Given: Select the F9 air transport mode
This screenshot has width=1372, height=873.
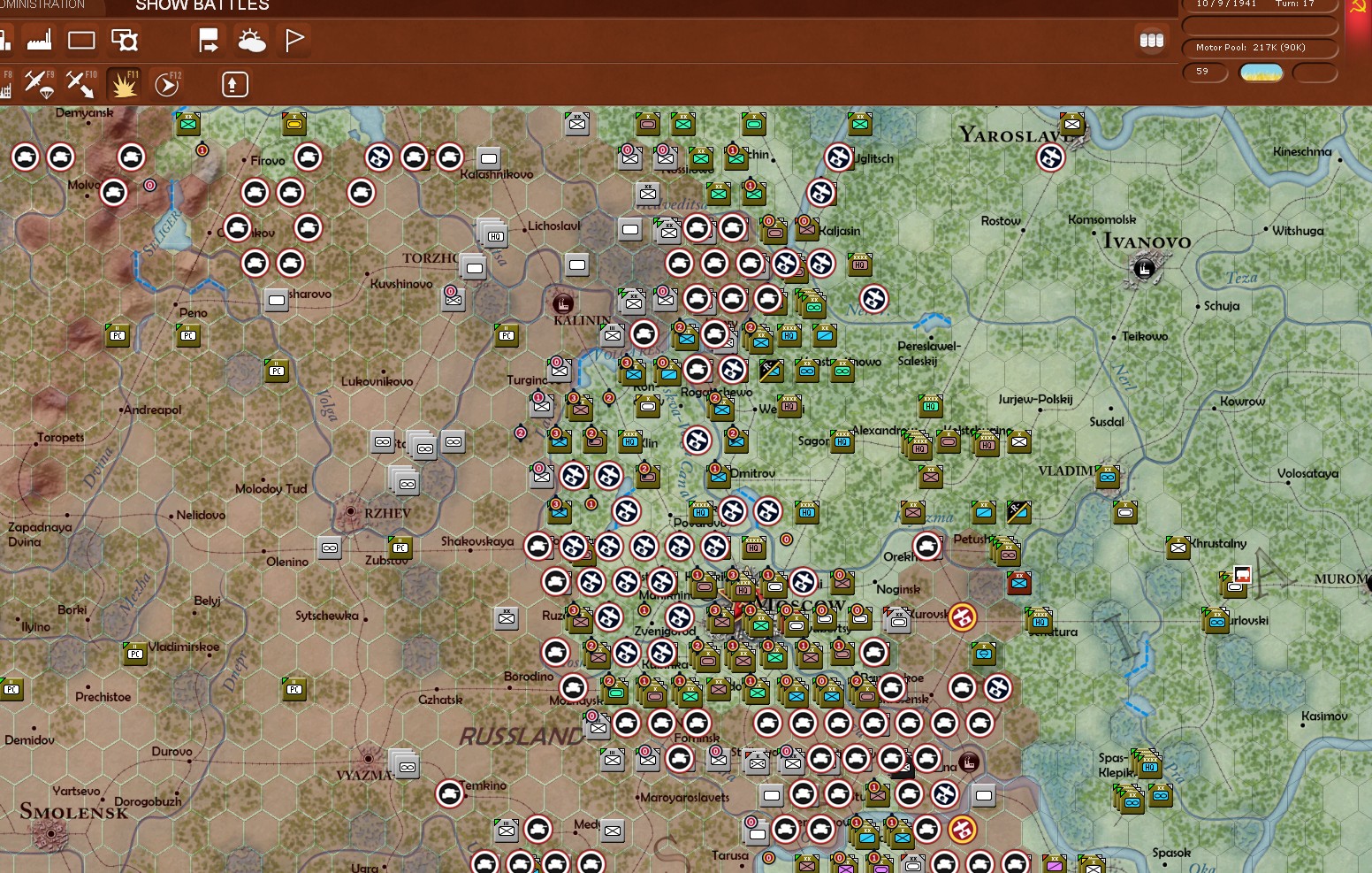Looking at the screenshot, I should (38, 84).
